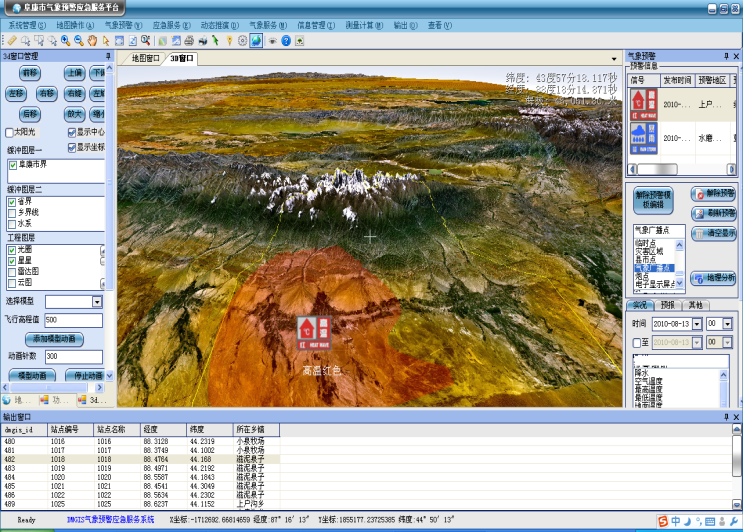Expand the date 2010-08-13 dropdown

click(x=696, y=324)
